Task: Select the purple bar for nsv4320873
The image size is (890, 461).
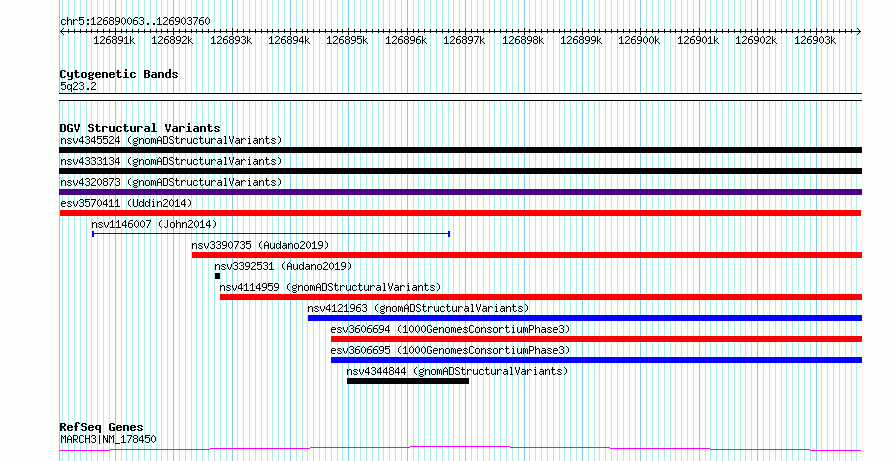Action: pyautogui.click(x=460, y=192)
